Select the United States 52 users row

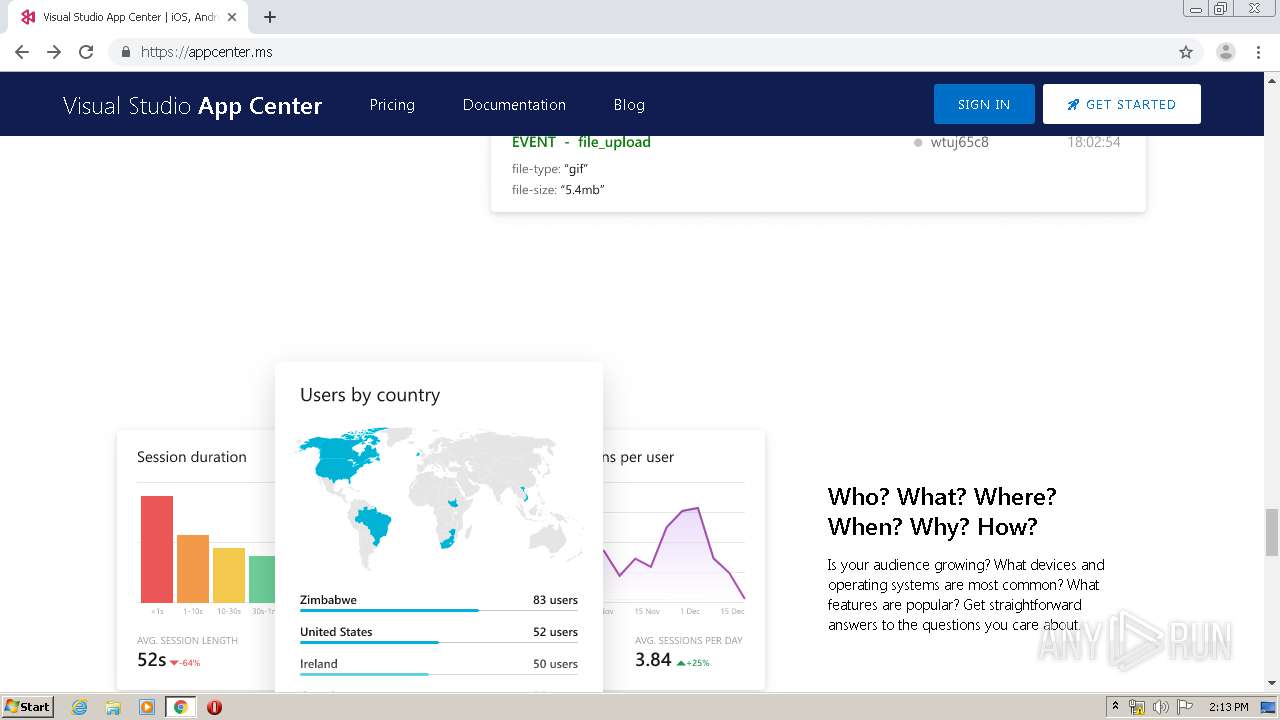pos(439,633)
